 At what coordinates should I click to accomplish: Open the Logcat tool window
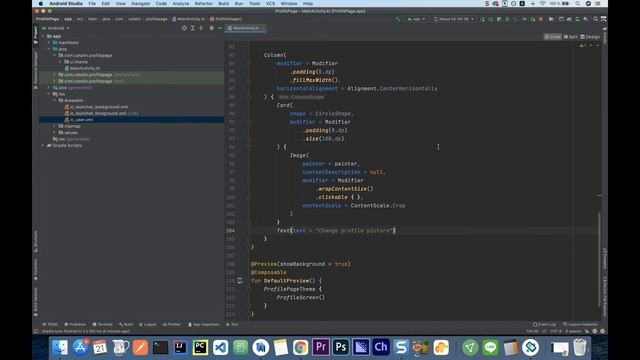pos(147,324)
